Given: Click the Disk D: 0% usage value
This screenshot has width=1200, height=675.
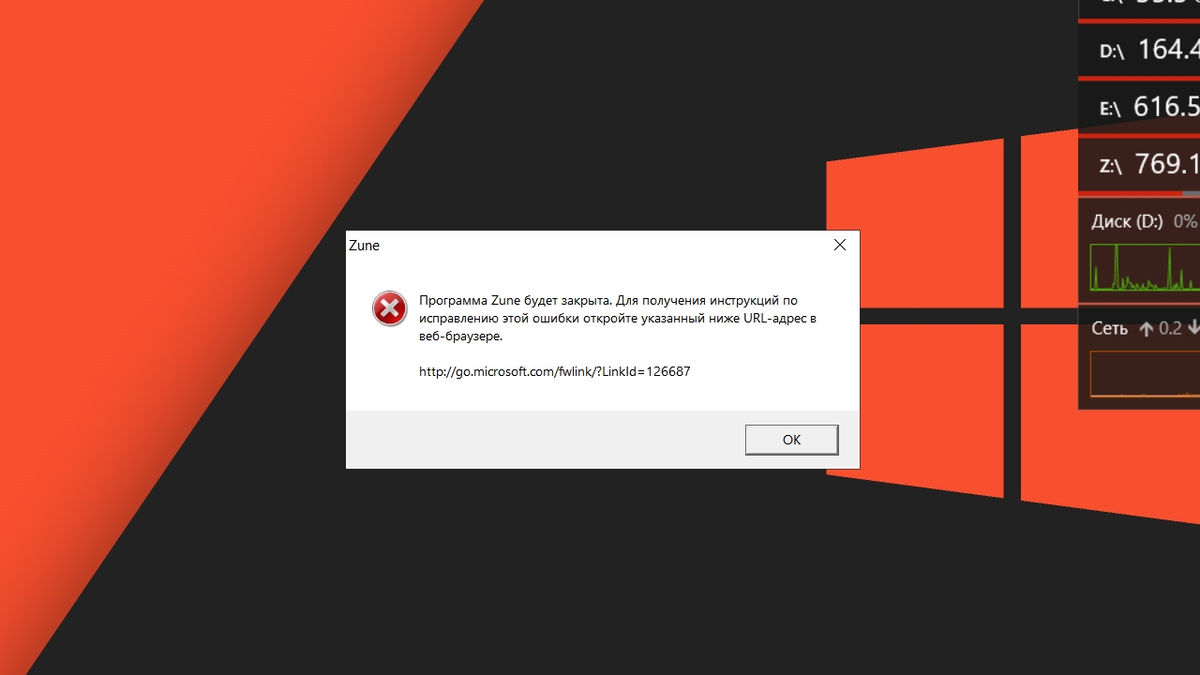Looking at the screenshot, I should (1186, 221).
